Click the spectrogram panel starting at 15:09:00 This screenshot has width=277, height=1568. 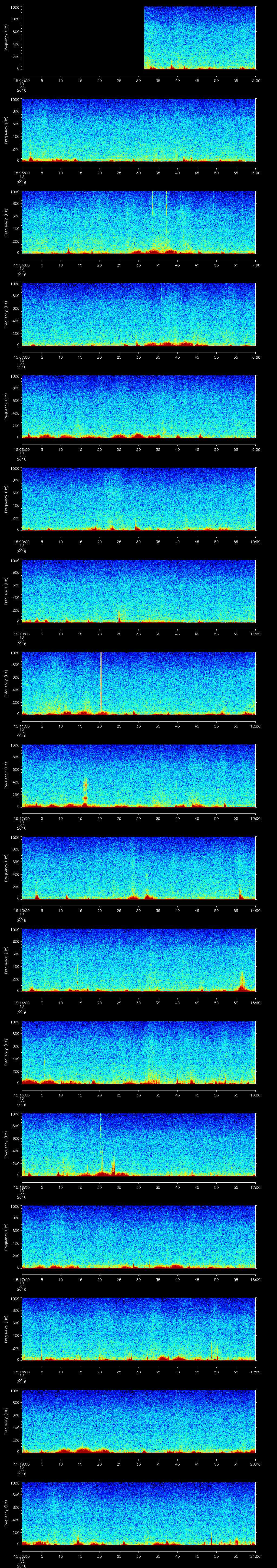[139, 499]
